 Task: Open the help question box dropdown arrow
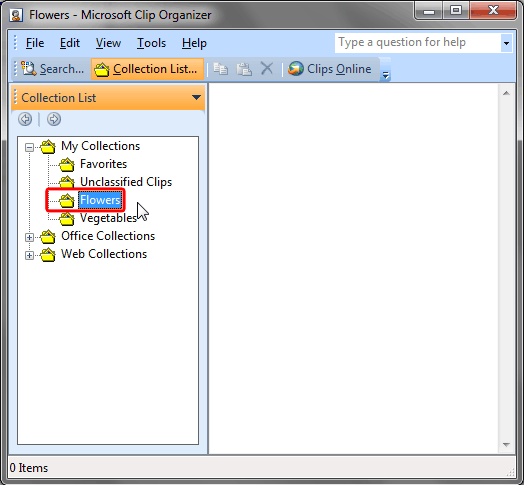[x=506, y=43]
